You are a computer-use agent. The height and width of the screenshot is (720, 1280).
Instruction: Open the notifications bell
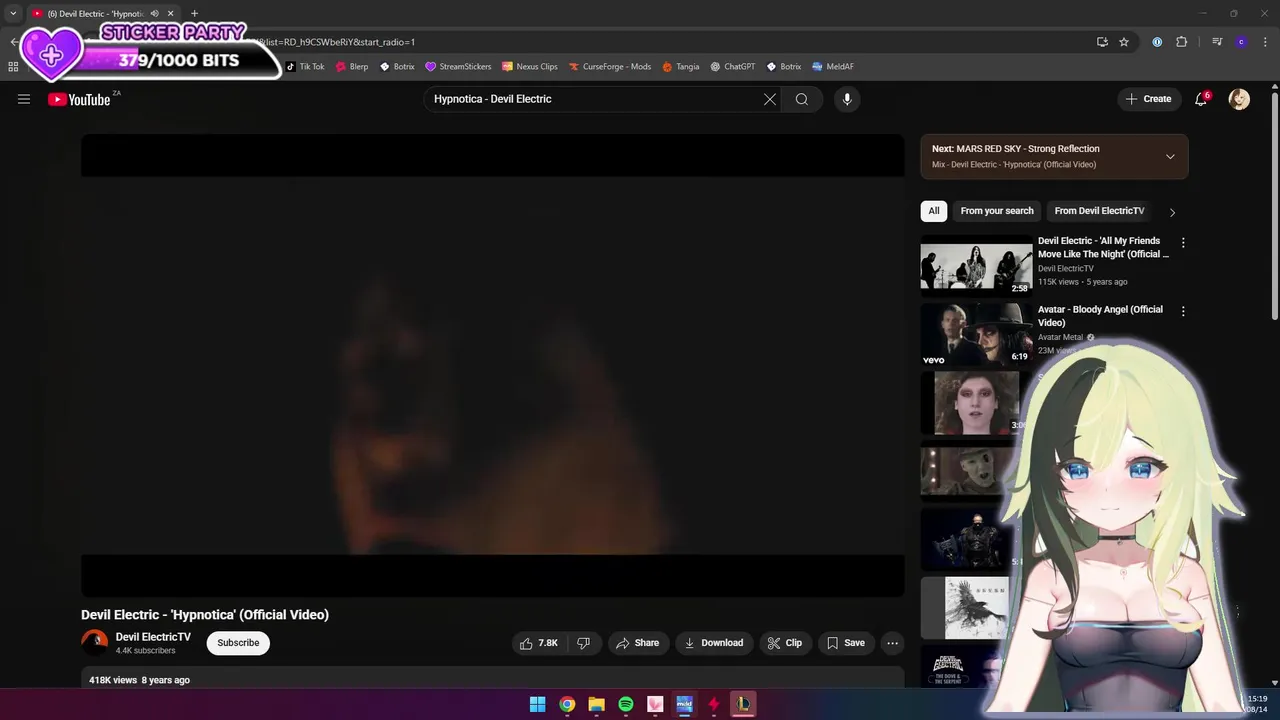(x=1201, y=99)
